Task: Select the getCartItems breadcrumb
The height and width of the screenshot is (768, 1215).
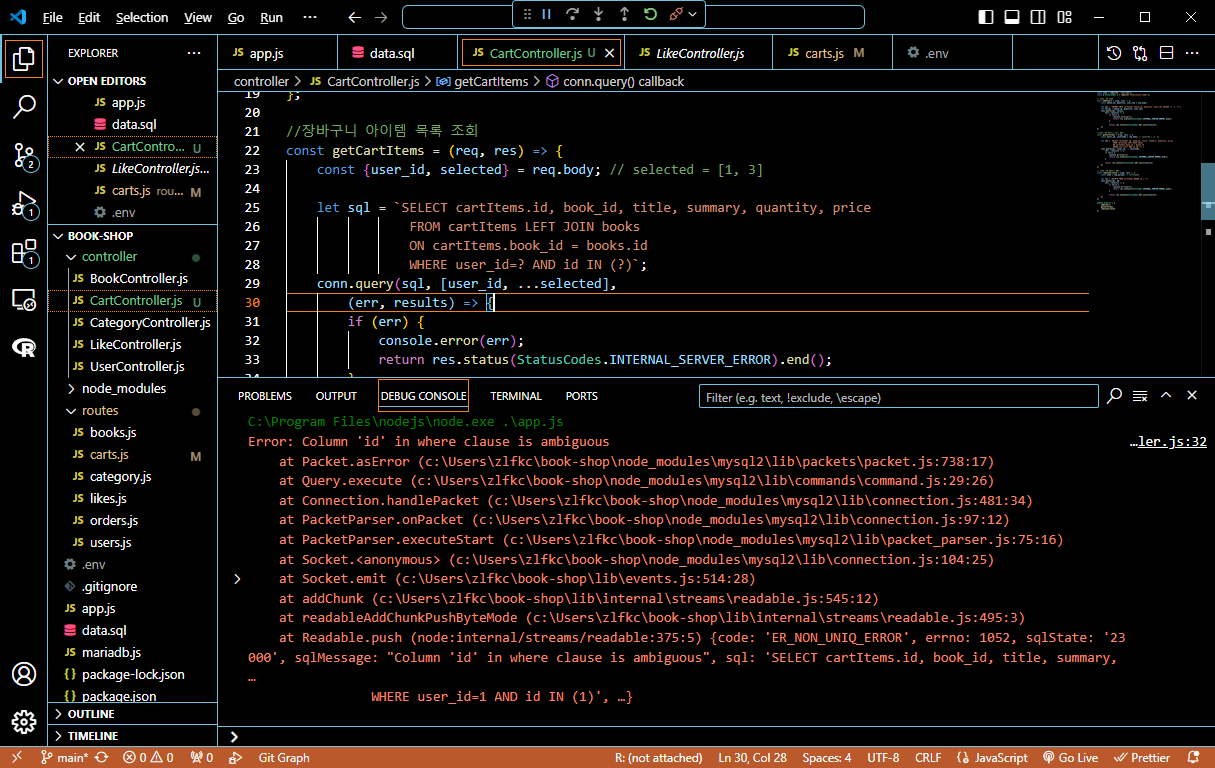Action: (x=483, y=81)
